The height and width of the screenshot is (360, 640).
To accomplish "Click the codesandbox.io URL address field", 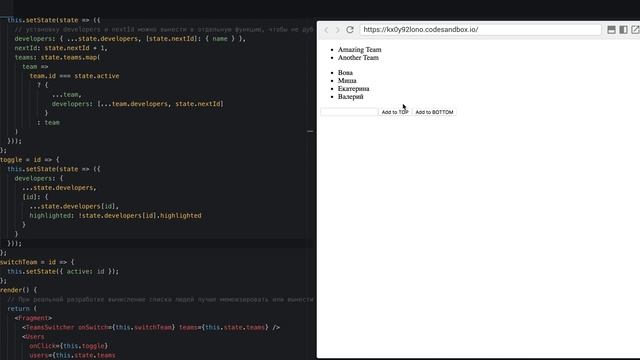I will (480, 30).
